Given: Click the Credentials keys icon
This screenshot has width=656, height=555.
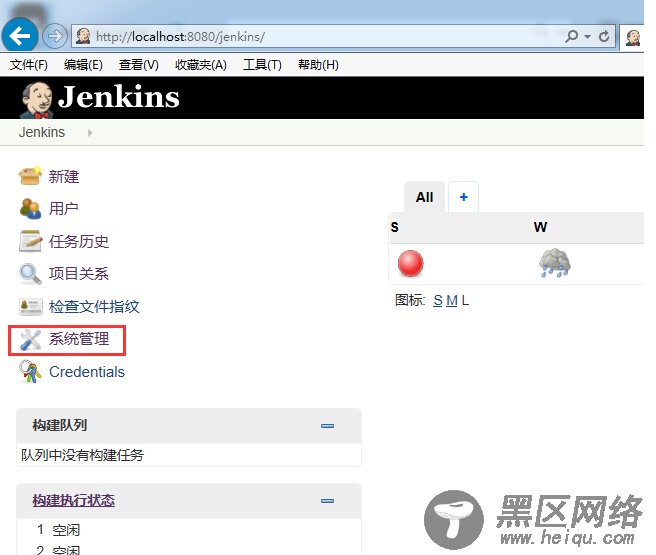Looking at the screenshot, I should tap(30, 372).
